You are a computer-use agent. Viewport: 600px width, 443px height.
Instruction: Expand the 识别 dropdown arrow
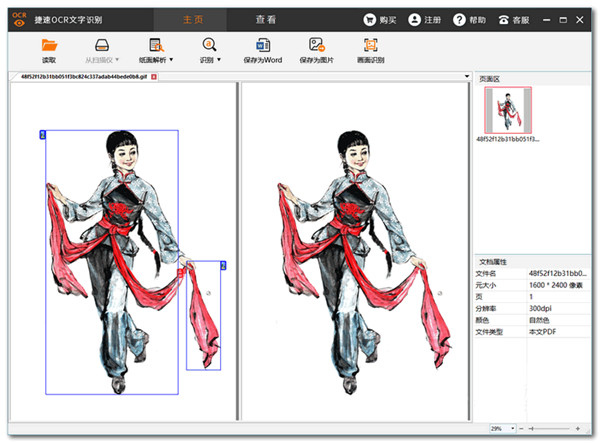pyautogui.click(x=219, y=60)
